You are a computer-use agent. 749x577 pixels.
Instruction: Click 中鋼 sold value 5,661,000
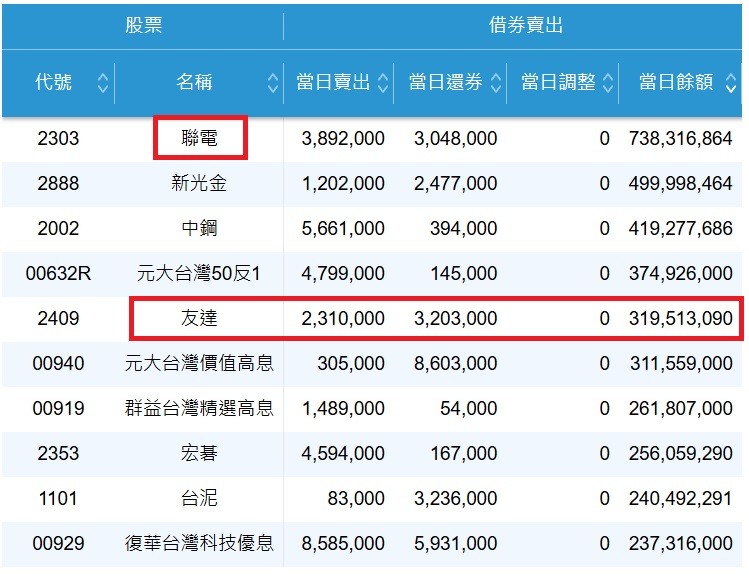[x=343, y=228]
